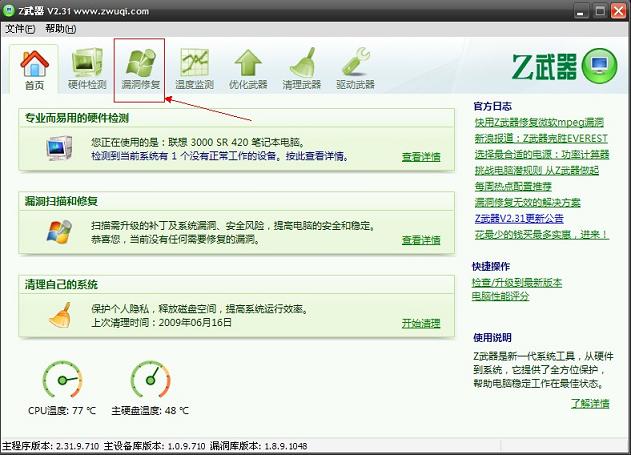
Task: Open the 文件(F) menu
Action: (x=20, y=29)
